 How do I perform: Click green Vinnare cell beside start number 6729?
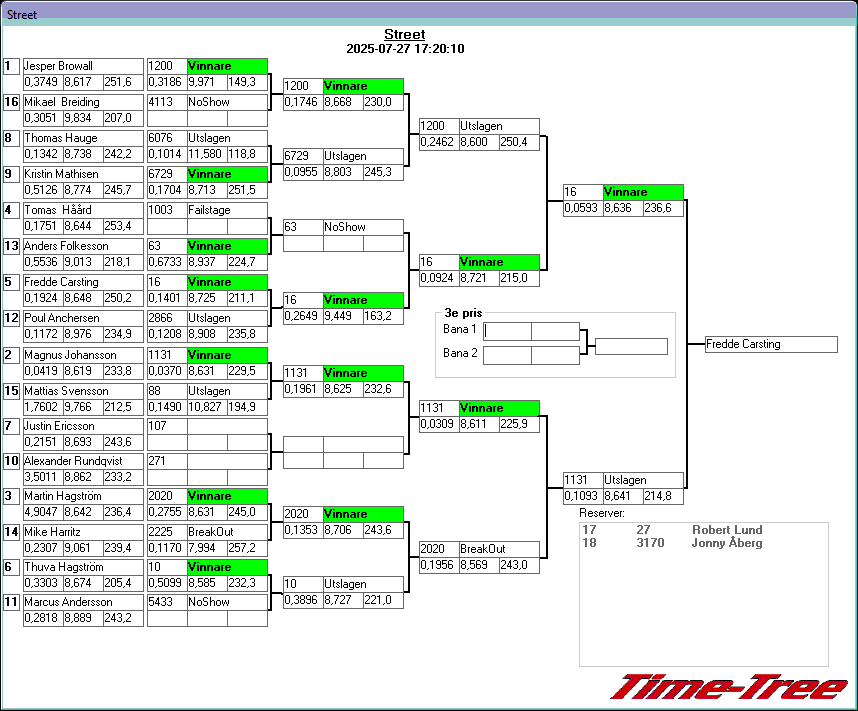click(x=227, y=174)
